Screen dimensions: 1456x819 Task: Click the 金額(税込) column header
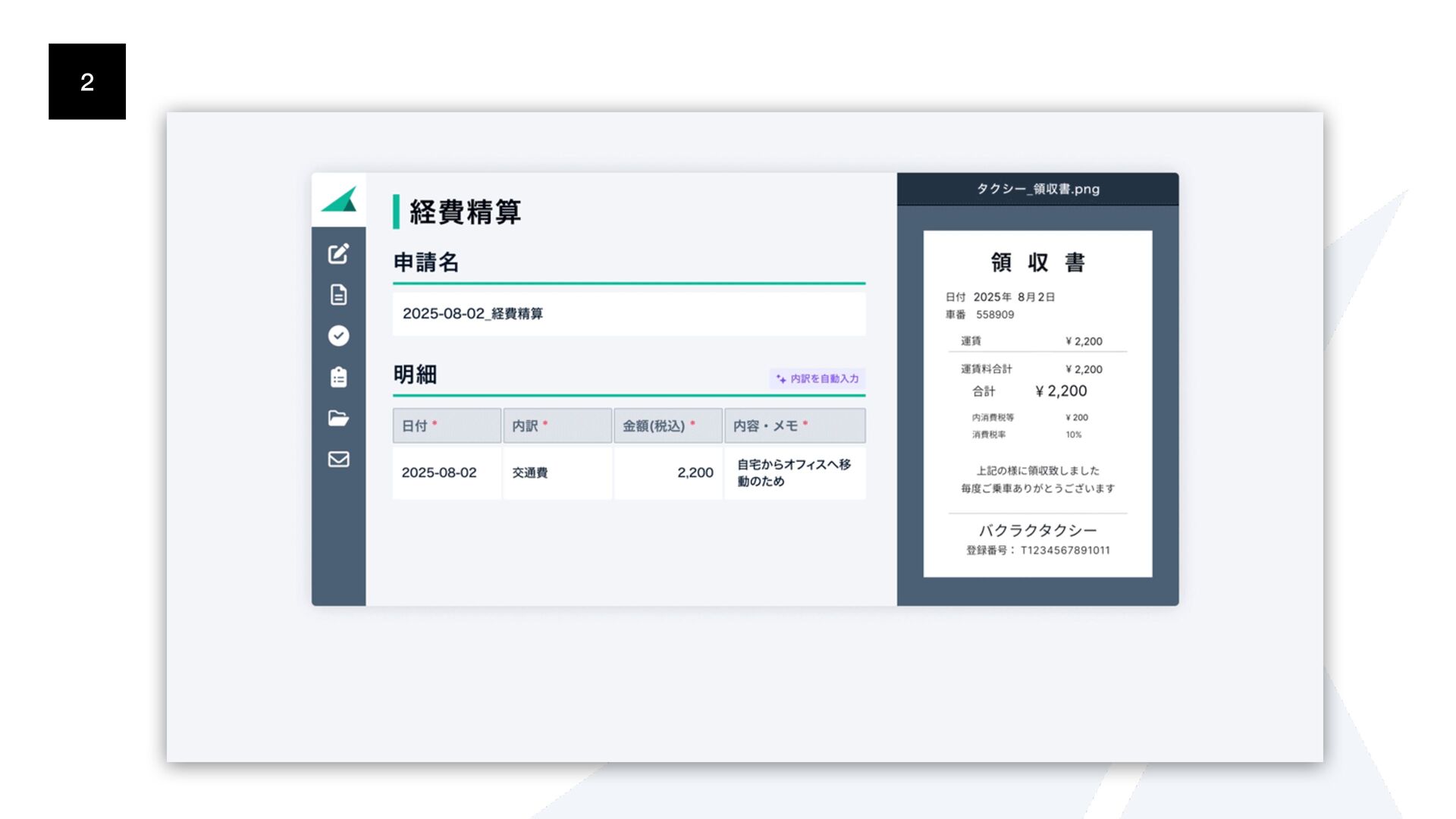pyautogui.click(x=667, y=425)
